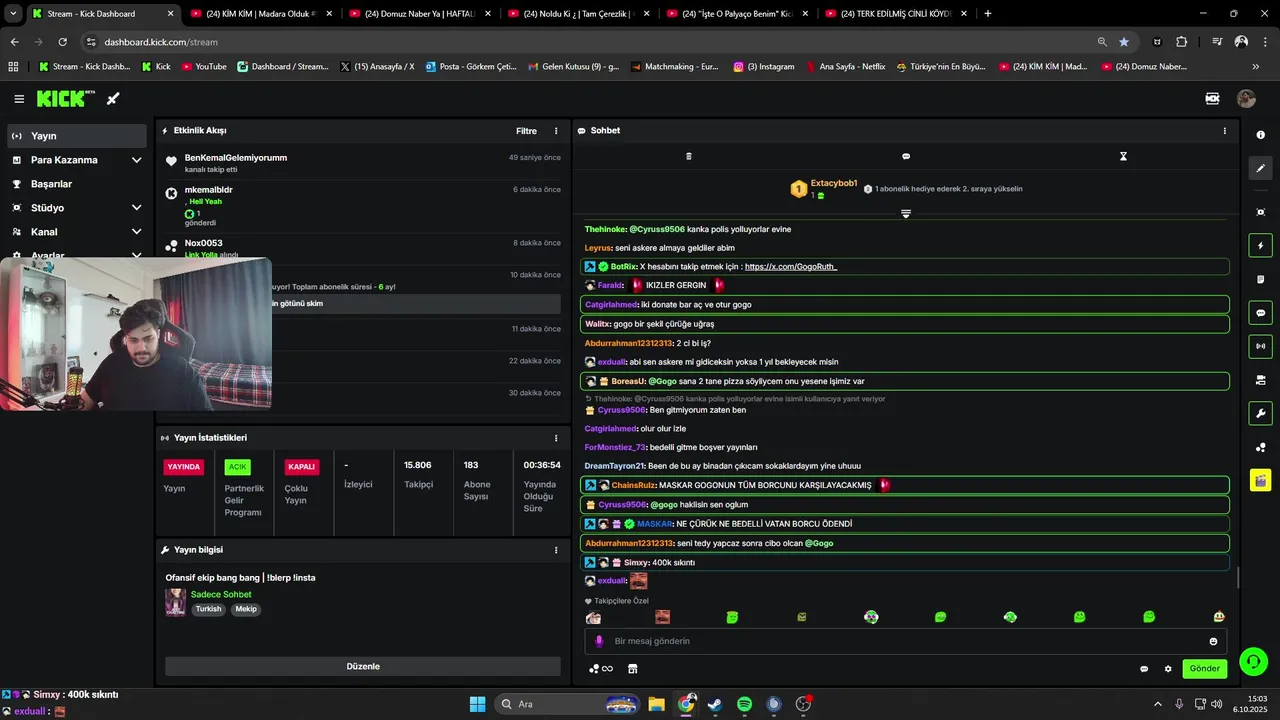
Task: Open the hamburger menu beside Kick logo
Action: (x=19, y=99)
